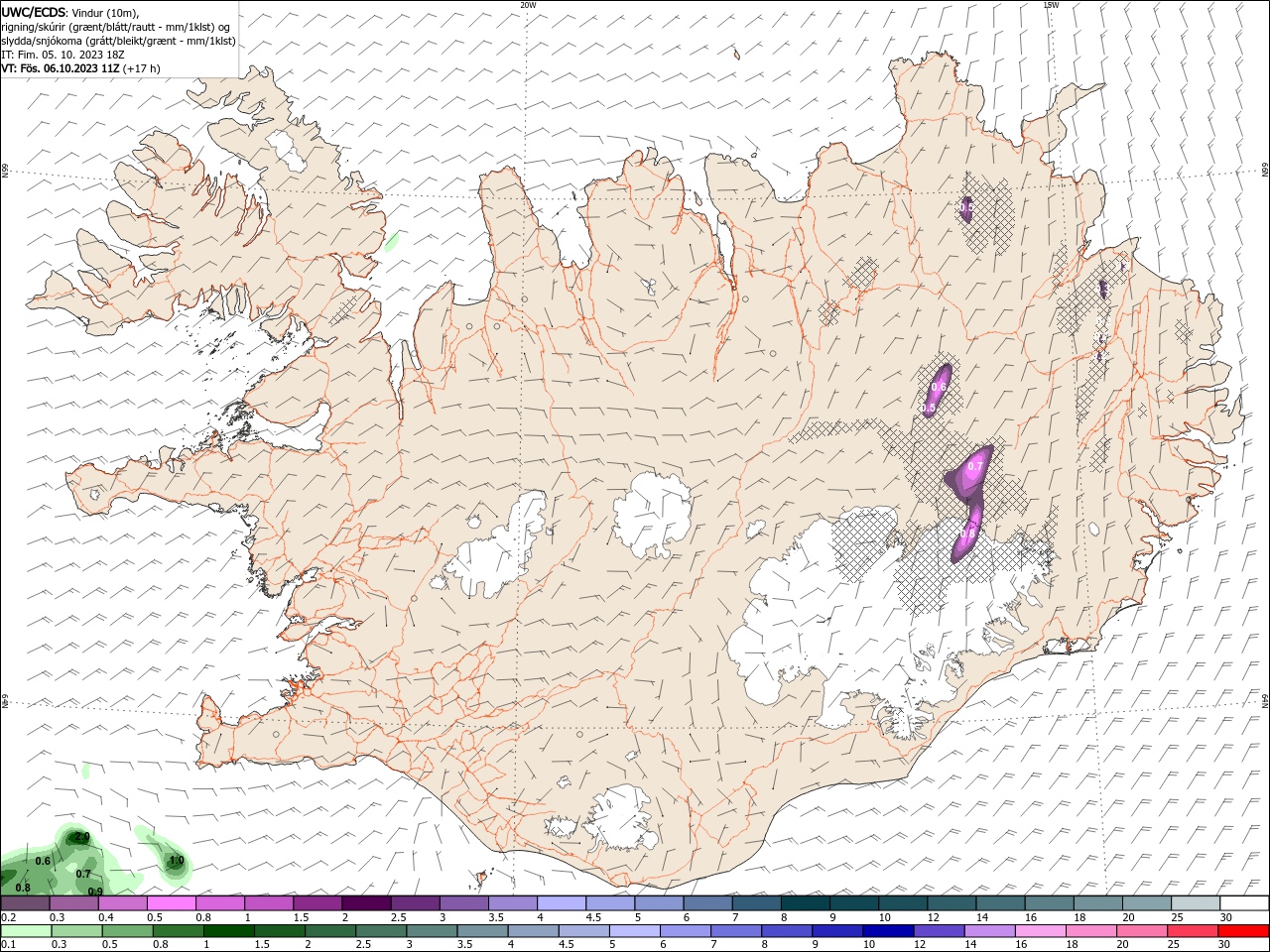Viewport: 1270px width, 952px height.
Task: Pick the dark green 1 swatch, lower legend
Action: tap(228, 931)
